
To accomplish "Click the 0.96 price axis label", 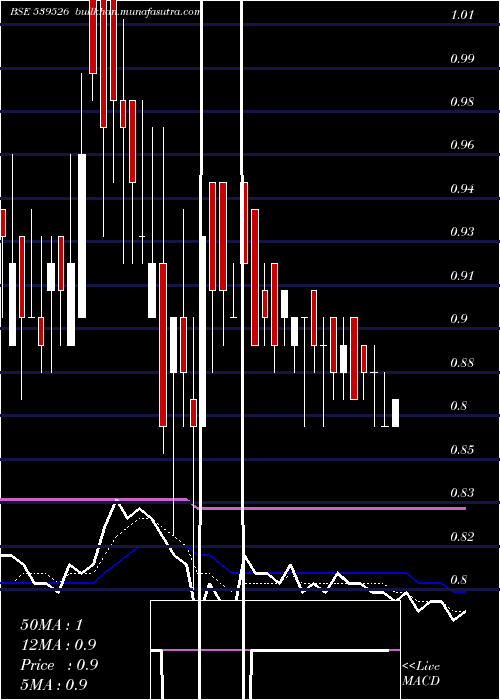I will pyautogui.click(x=462, y=145).
